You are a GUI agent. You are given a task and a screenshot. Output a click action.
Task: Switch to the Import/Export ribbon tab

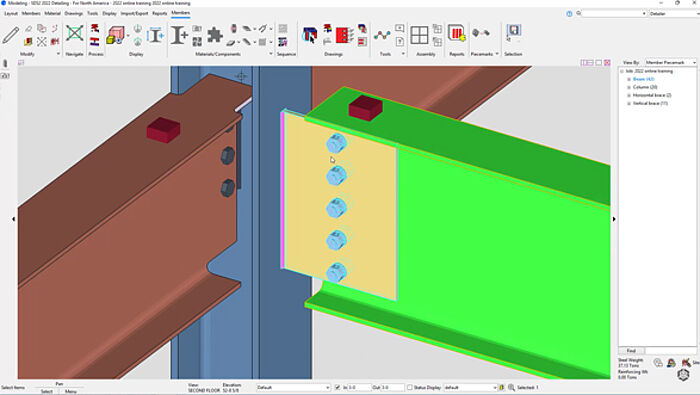134,13
